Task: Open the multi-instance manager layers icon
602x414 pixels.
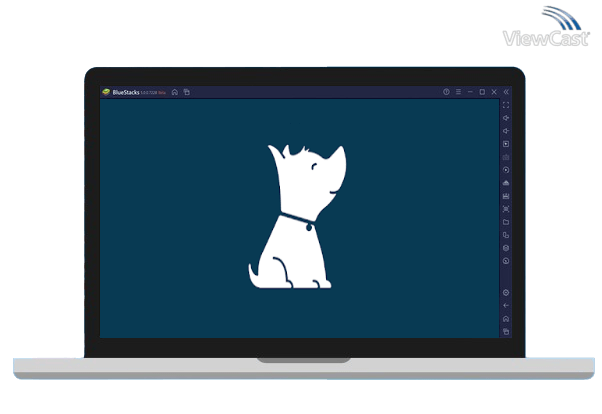Action: coord(506,248)
